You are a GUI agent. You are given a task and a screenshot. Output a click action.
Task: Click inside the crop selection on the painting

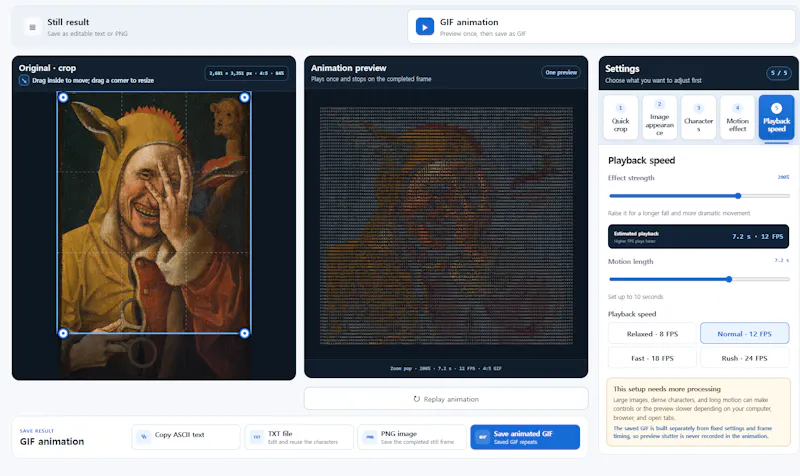(x=154, y=214)
